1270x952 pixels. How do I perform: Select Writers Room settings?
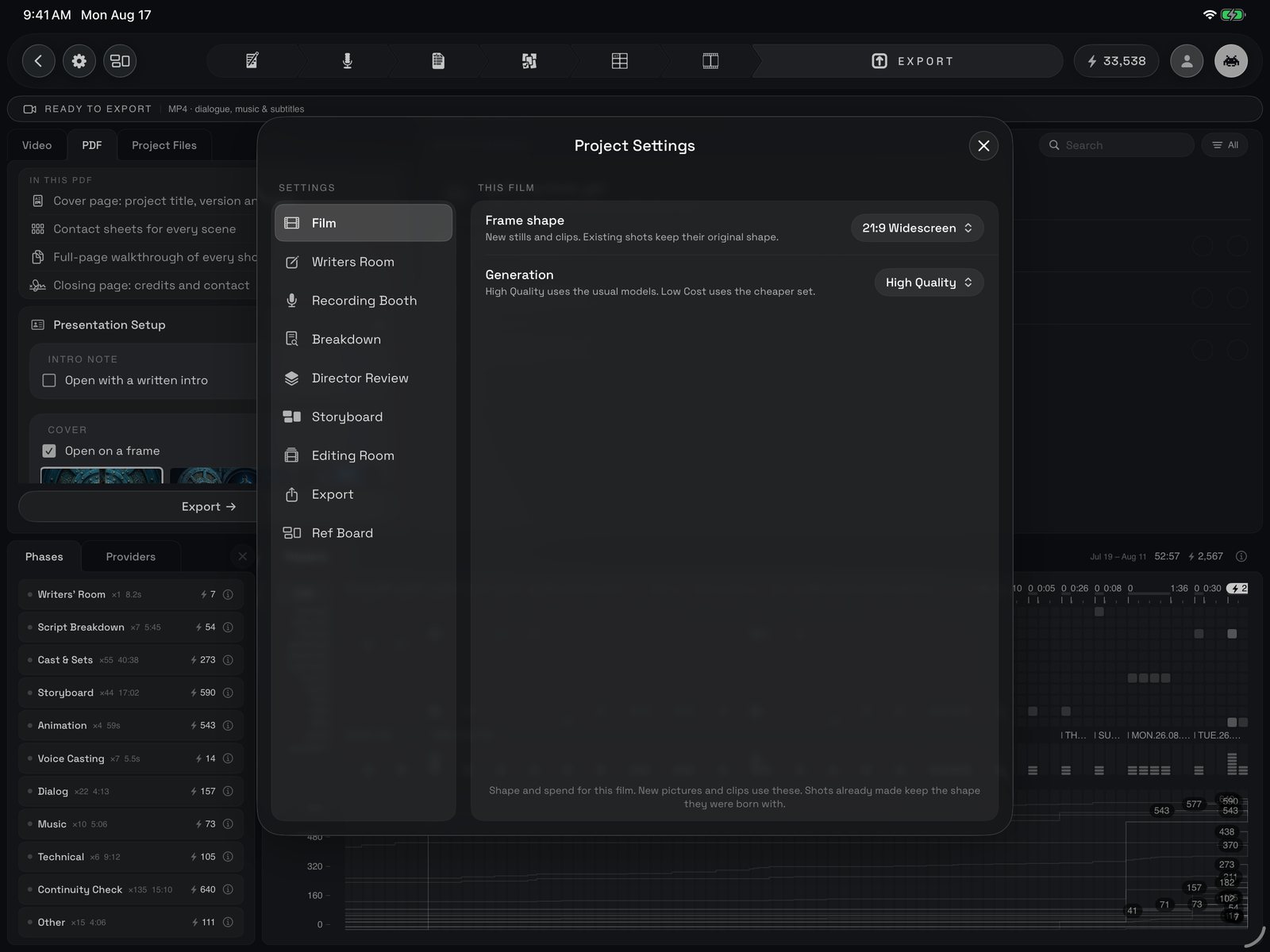(x=364, y=262)
